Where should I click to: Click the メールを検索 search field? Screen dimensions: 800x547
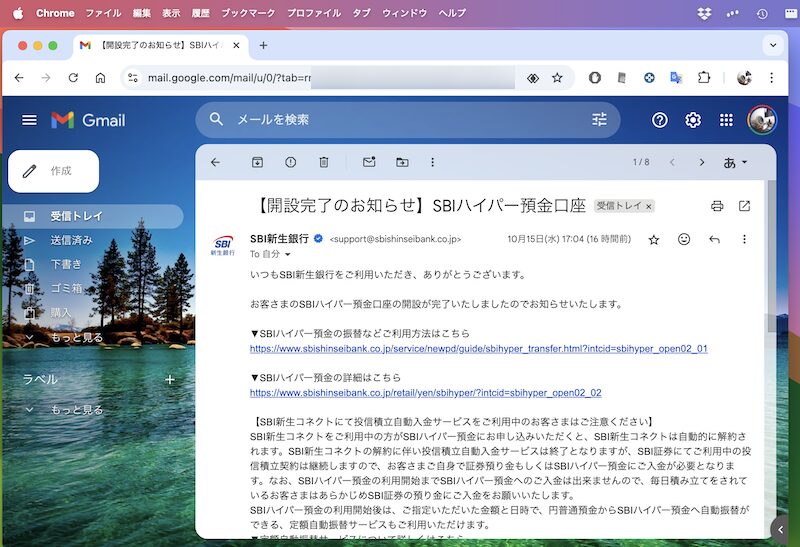click(x=400, y=120)
